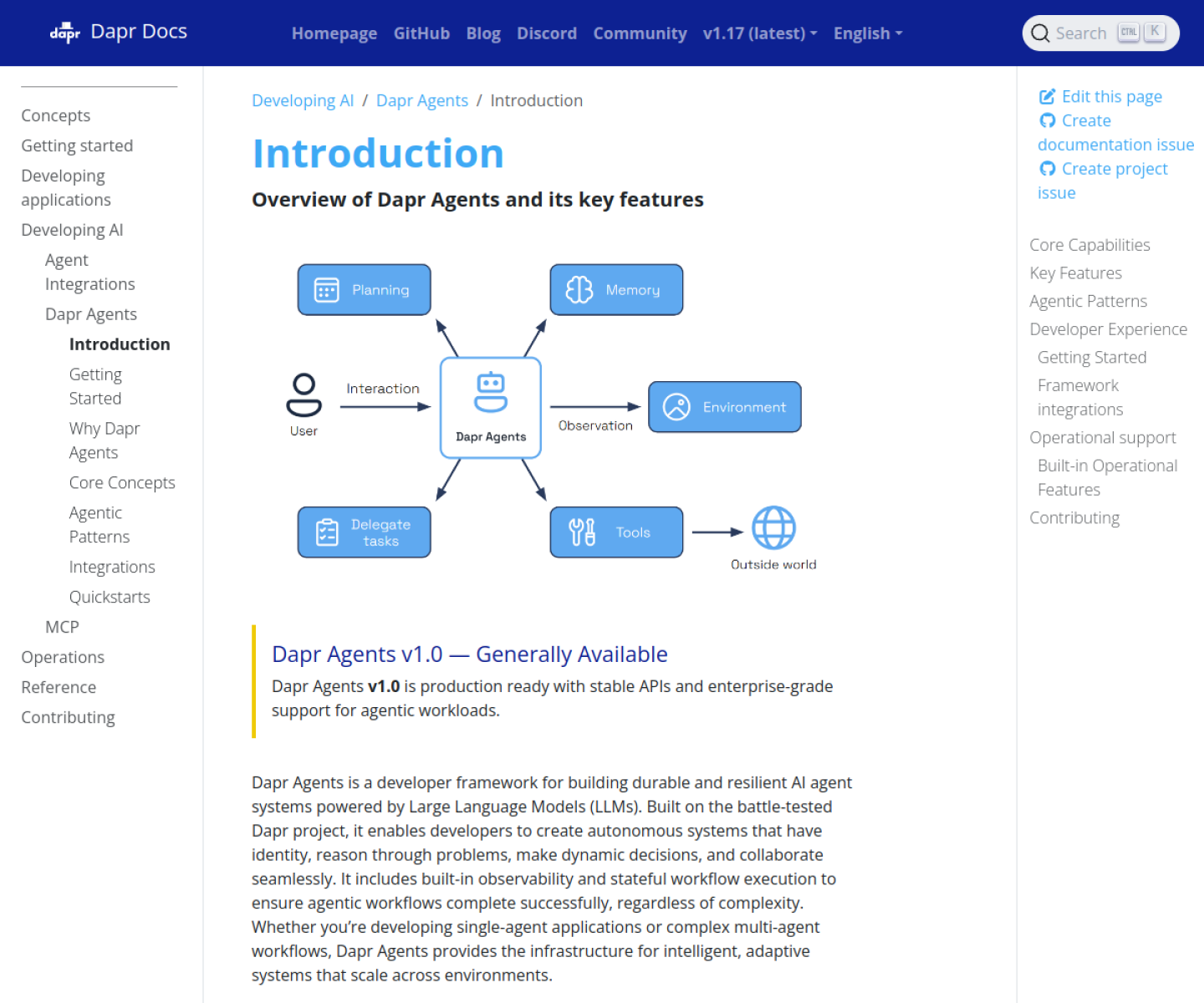Open Developing applications in the sidebar

pyautogui.click(x=66, y=188)
